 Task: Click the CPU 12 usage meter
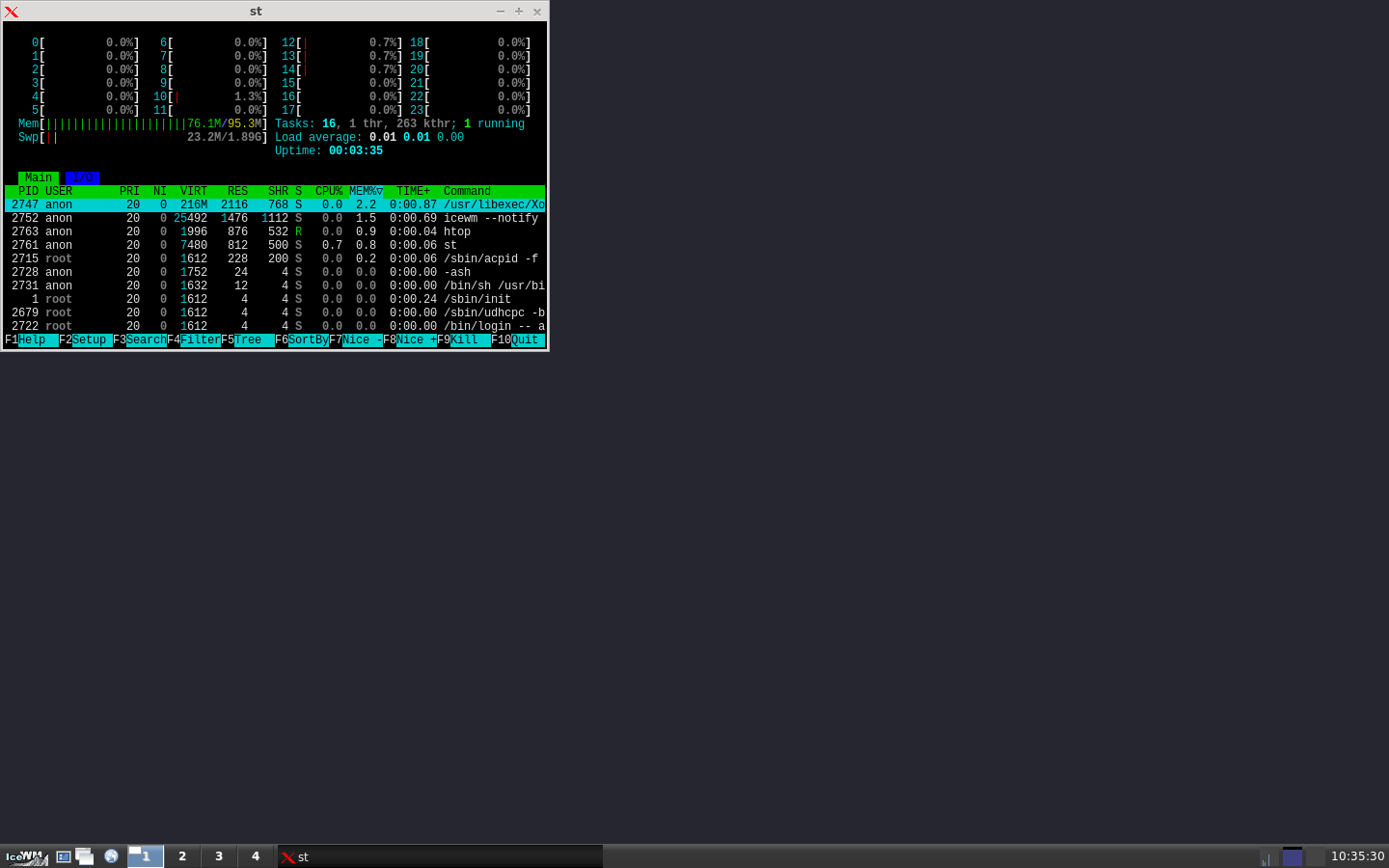(342, 43)
